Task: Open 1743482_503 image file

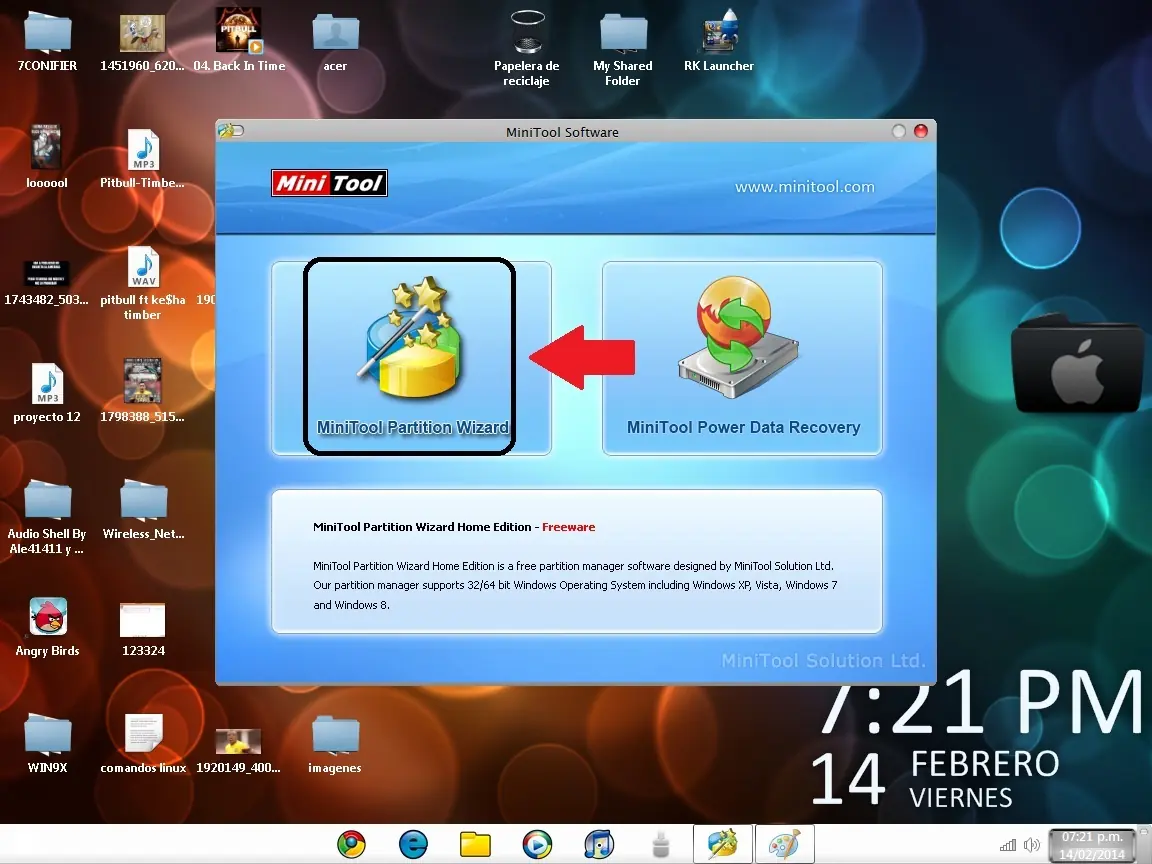Action: click(46, 283)
